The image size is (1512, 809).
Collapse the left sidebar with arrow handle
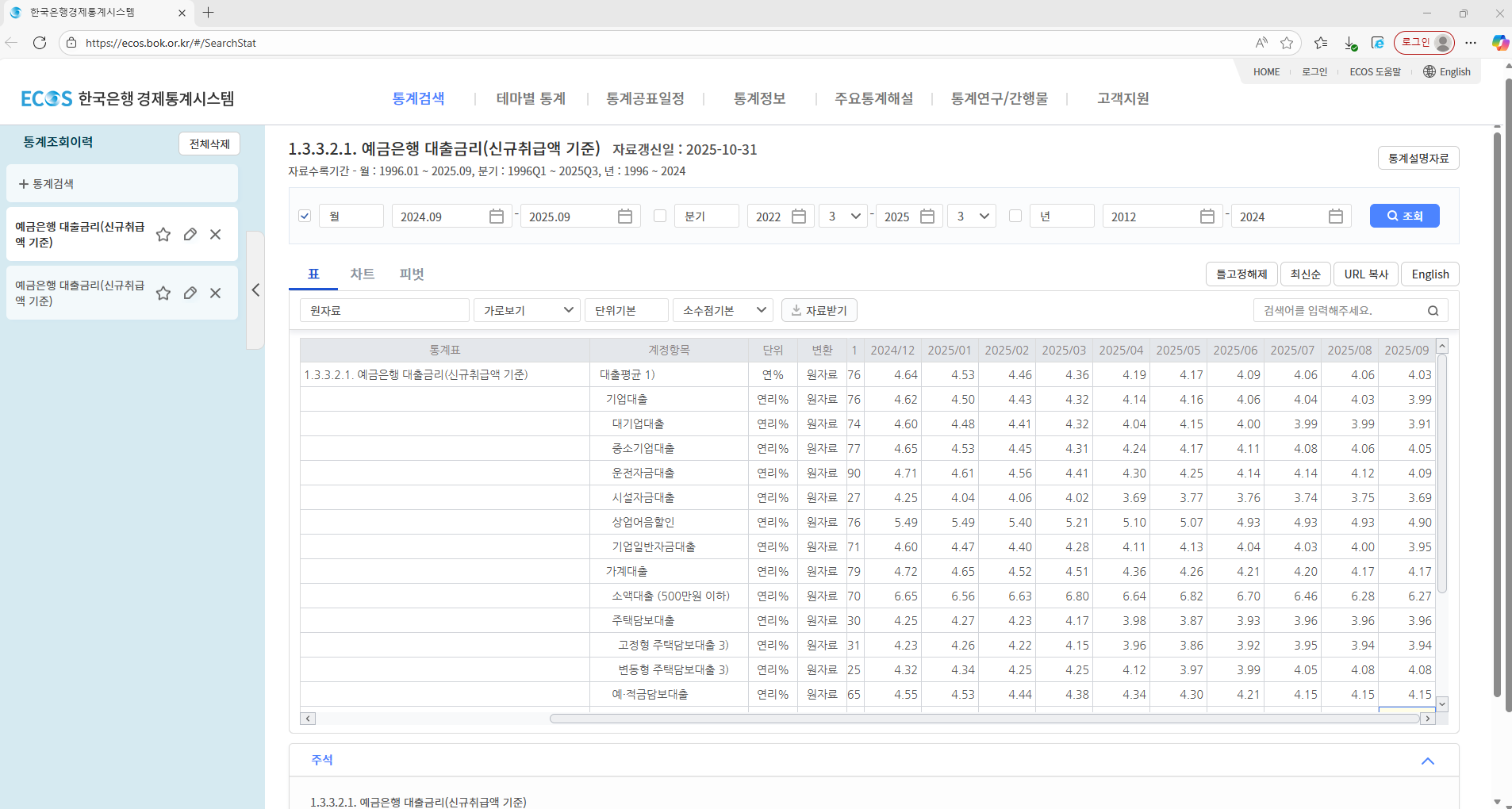(x=255, y=290)
